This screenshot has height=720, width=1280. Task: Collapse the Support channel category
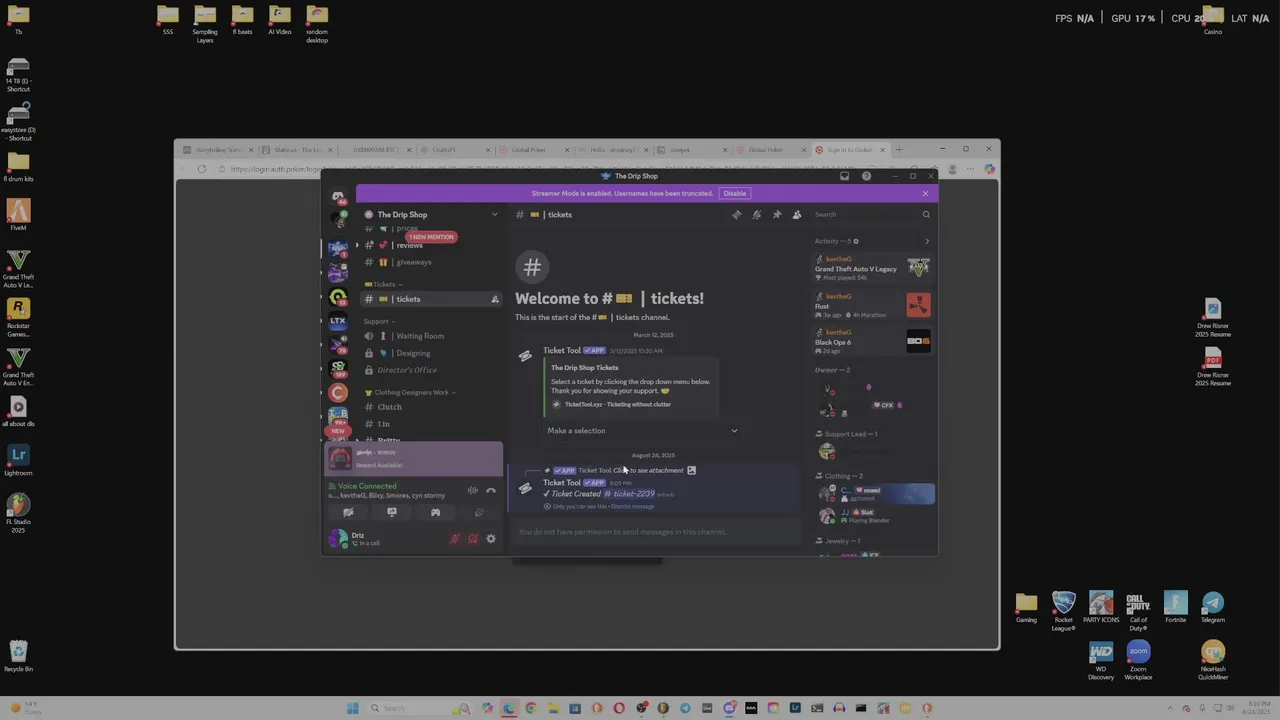click(x=380, y=321)
